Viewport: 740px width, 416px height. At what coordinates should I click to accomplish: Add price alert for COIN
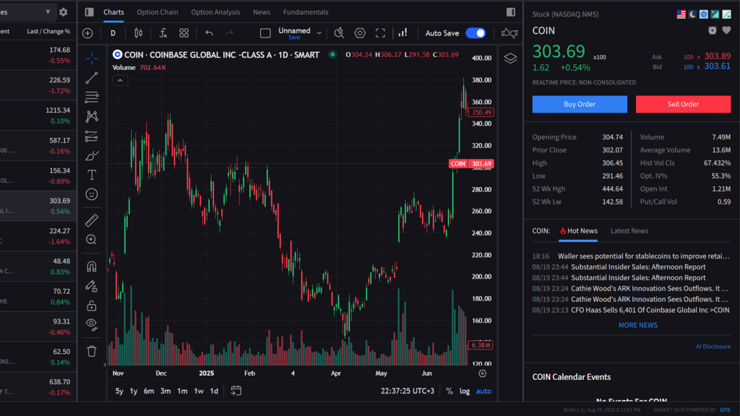click(x=712, y=31)
